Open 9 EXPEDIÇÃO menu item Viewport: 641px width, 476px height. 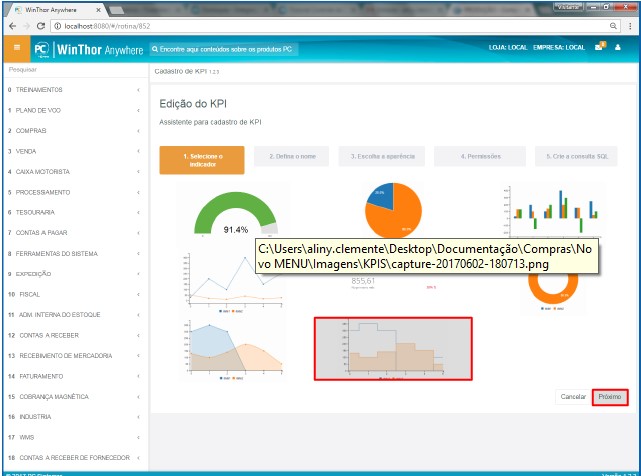(x=75, y=274)
